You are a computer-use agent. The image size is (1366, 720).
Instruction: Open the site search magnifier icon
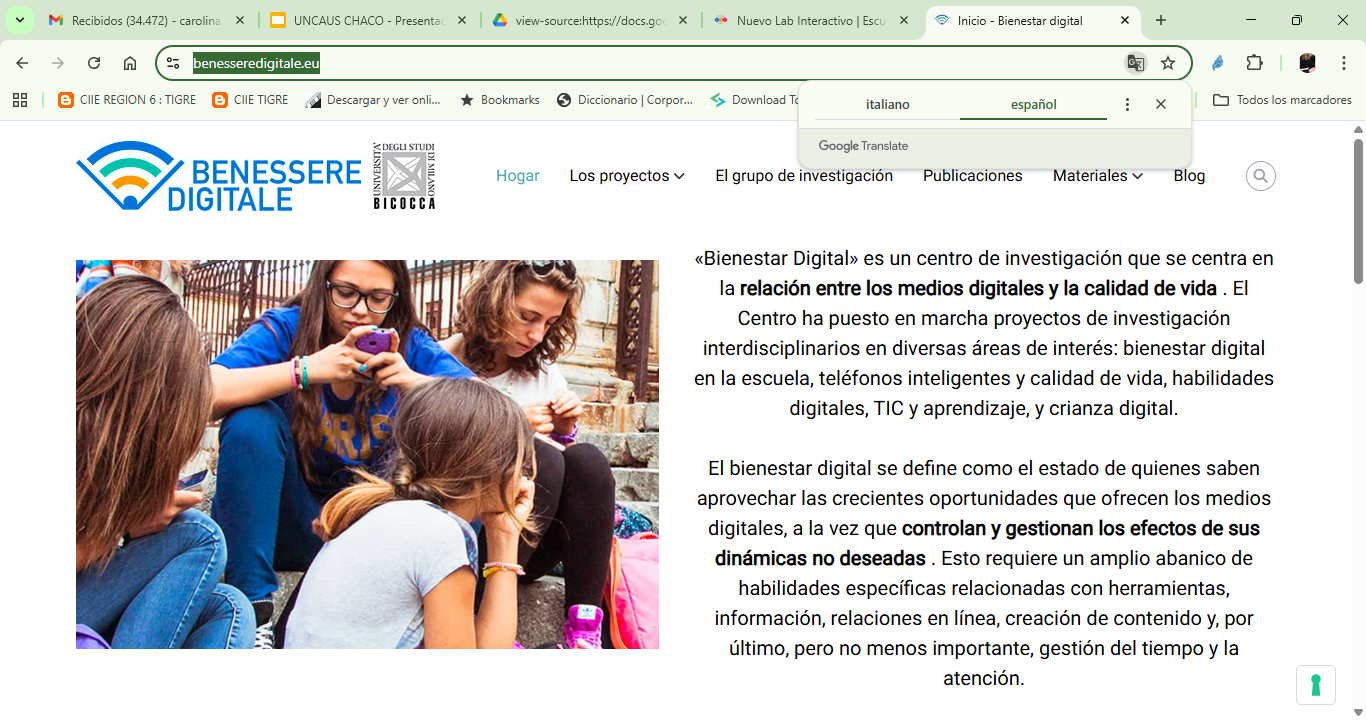(1260, 176)
